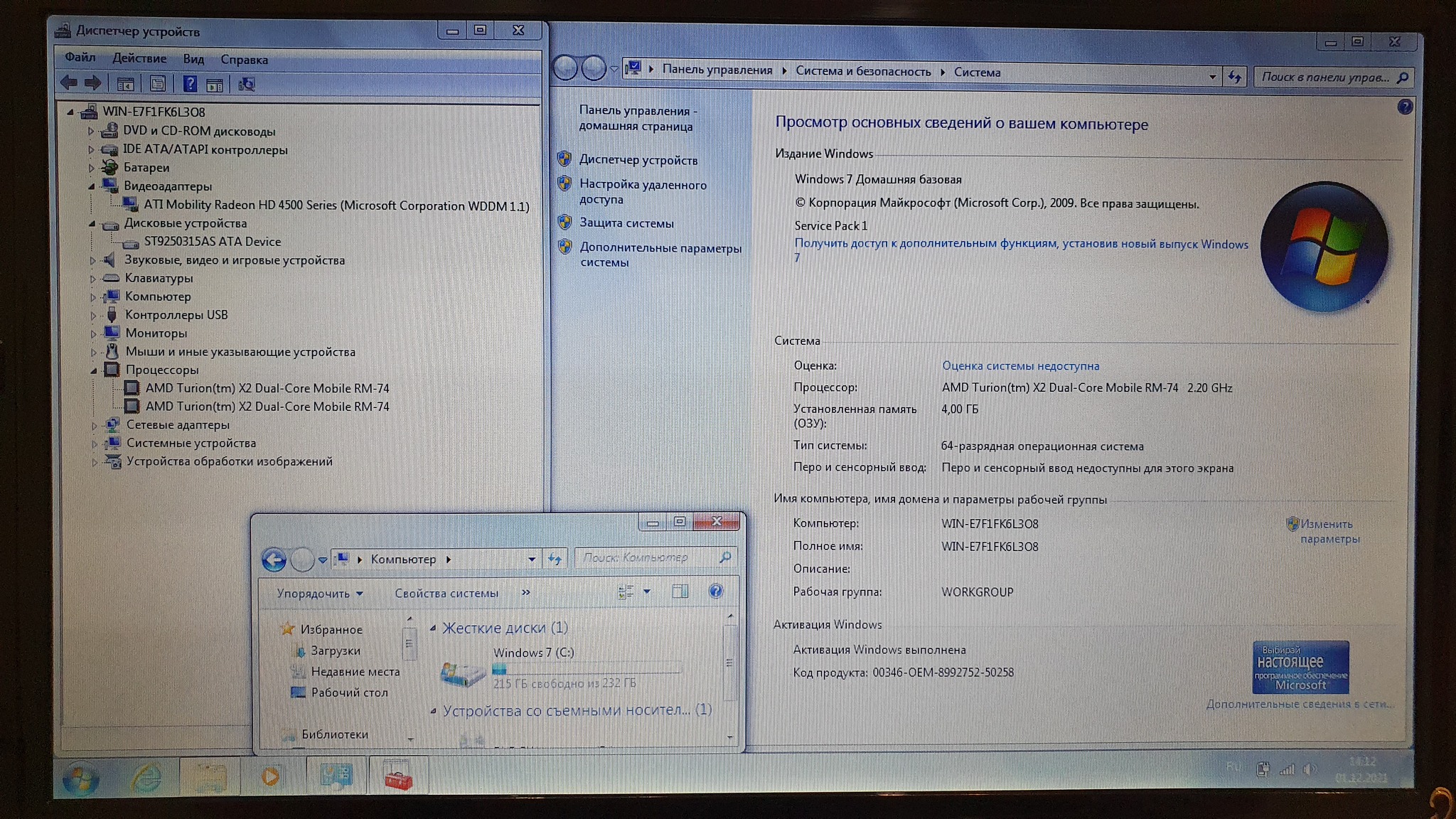
Task: Click the Back button in the Computer window
Action: coord(274,560)
